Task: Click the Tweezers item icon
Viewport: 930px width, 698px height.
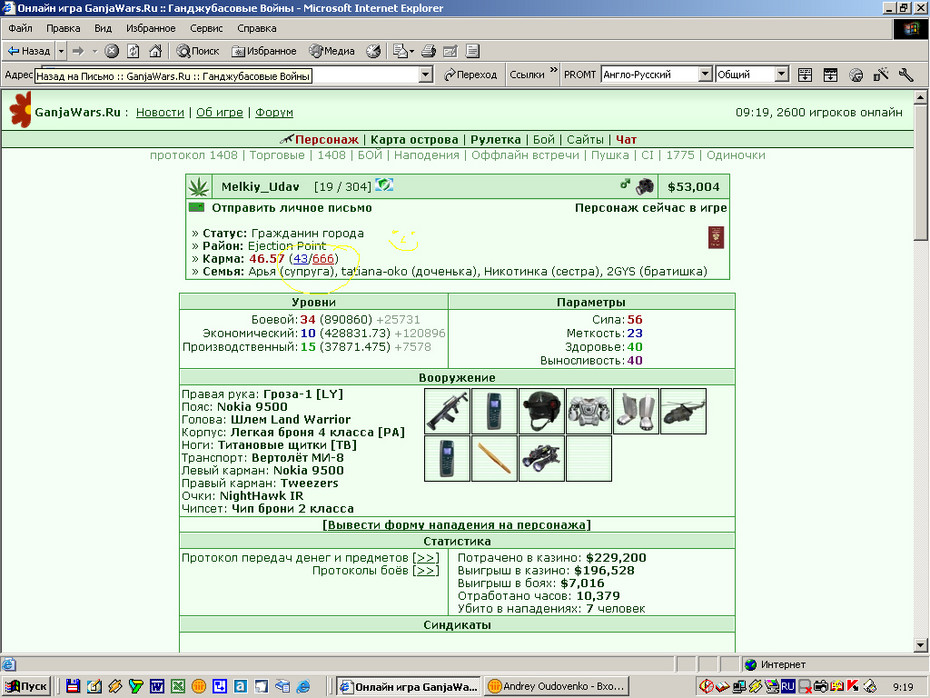Action: [x=494, y=458]
